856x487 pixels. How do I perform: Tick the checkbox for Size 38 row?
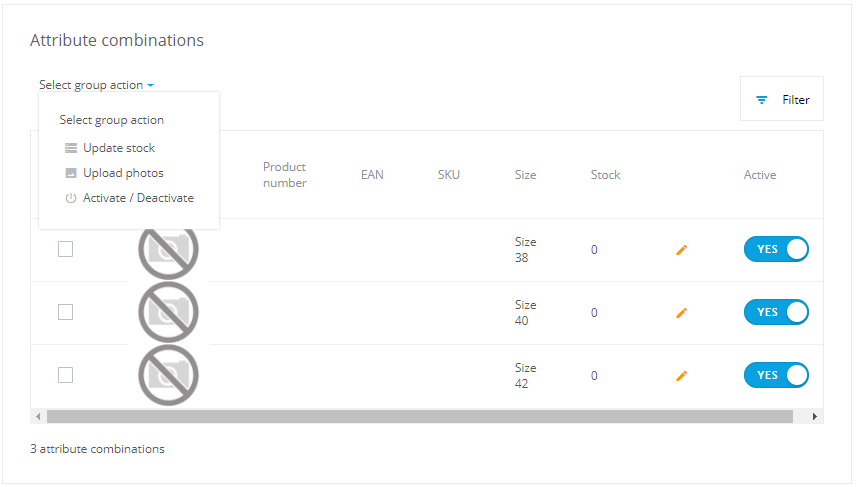point(65,249)
